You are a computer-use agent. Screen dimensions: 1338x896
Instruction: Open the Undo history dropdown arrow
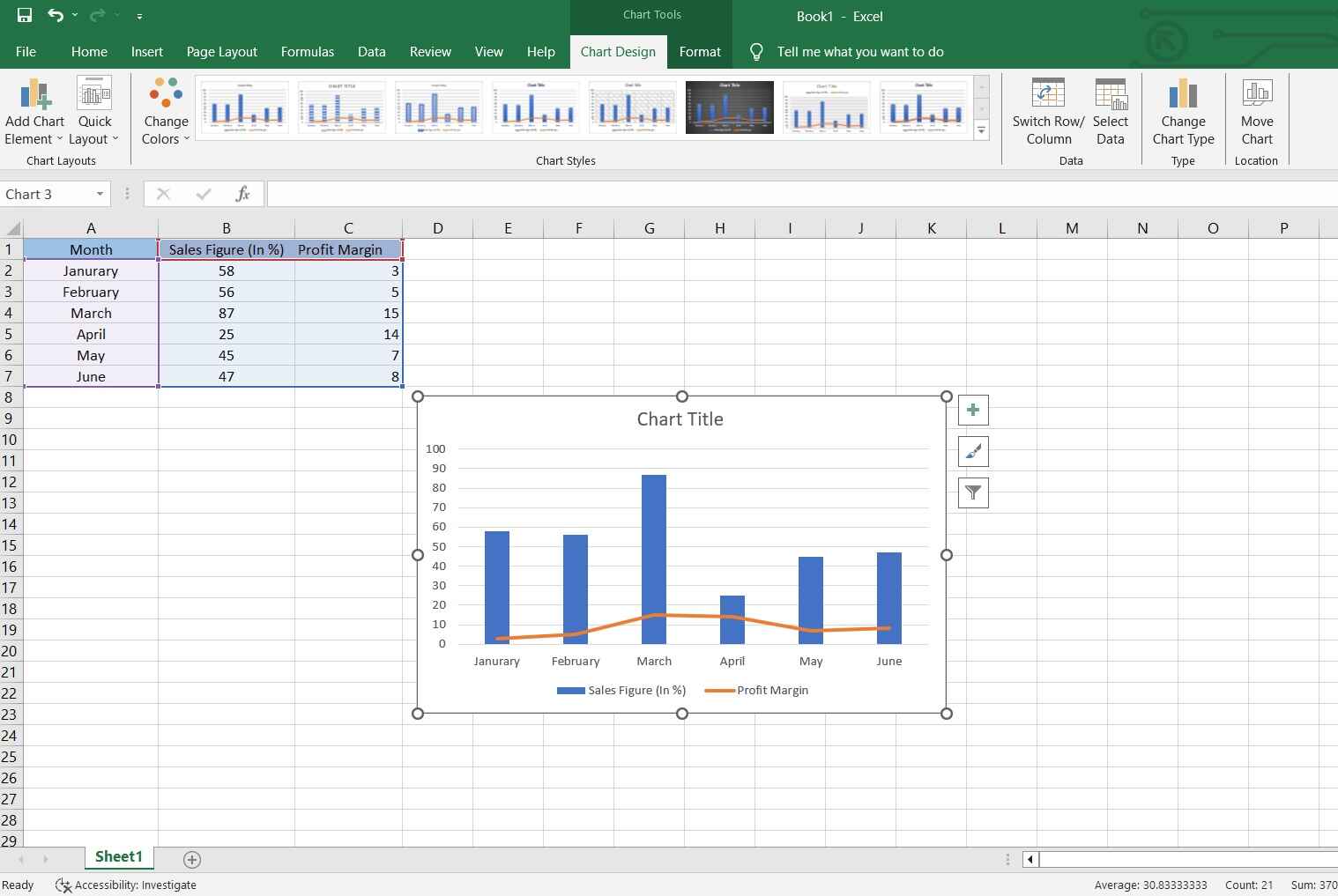coord(75,15)
